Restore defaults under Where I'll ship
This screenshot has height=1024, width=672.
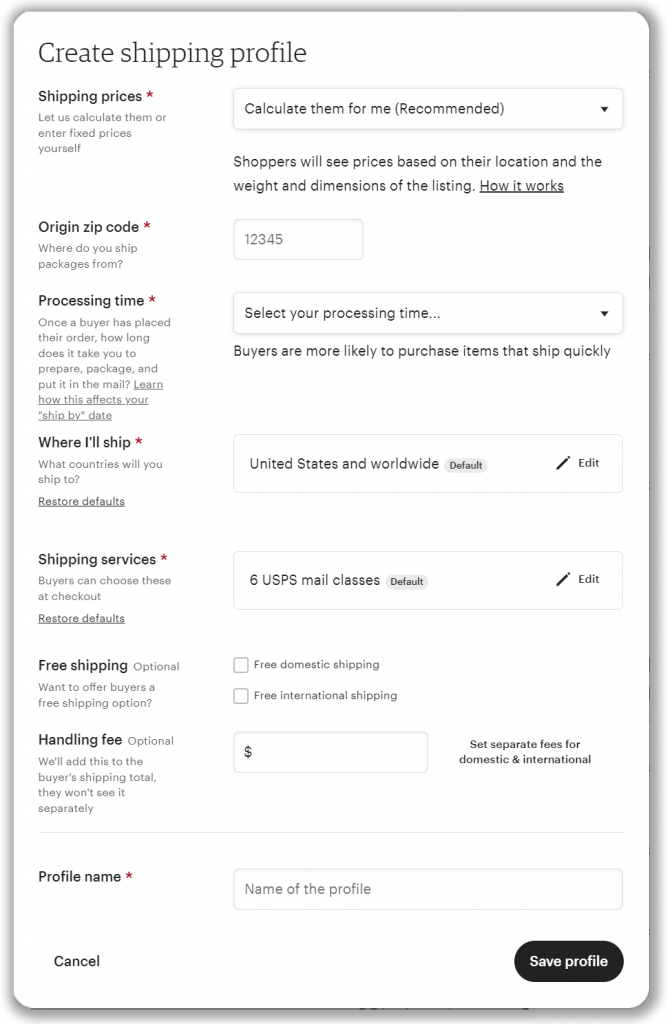point(81,501)
